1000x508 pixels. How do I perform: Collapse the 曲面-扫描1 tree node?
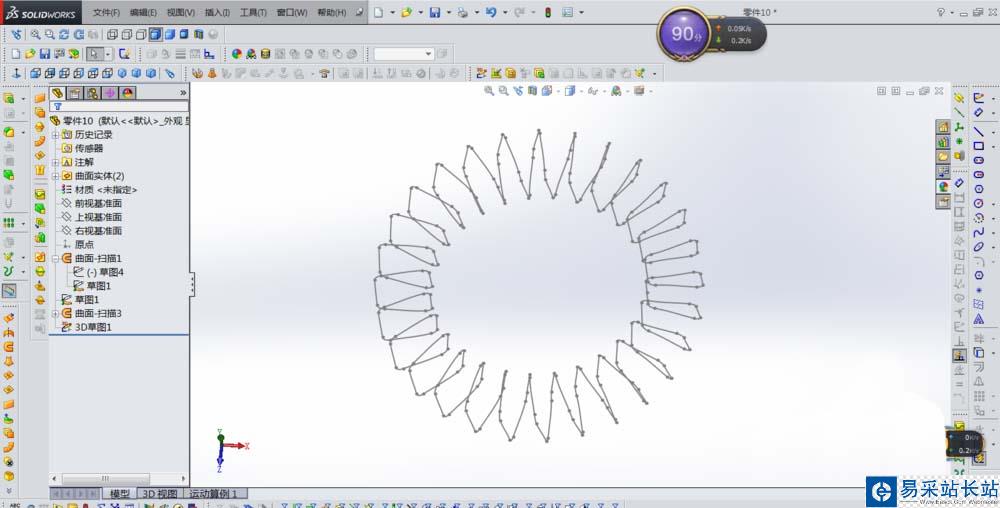point(55,258)
